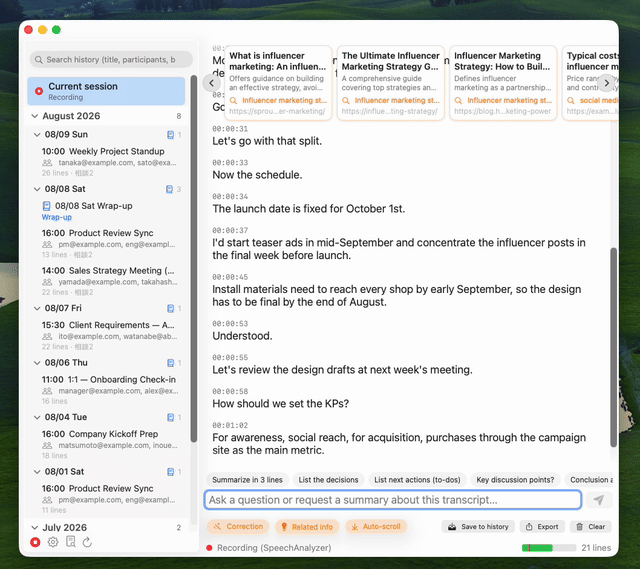This screenshot has width=640, height=569.
Task: Click the search magnifier icon in history field
Action: 39,60
